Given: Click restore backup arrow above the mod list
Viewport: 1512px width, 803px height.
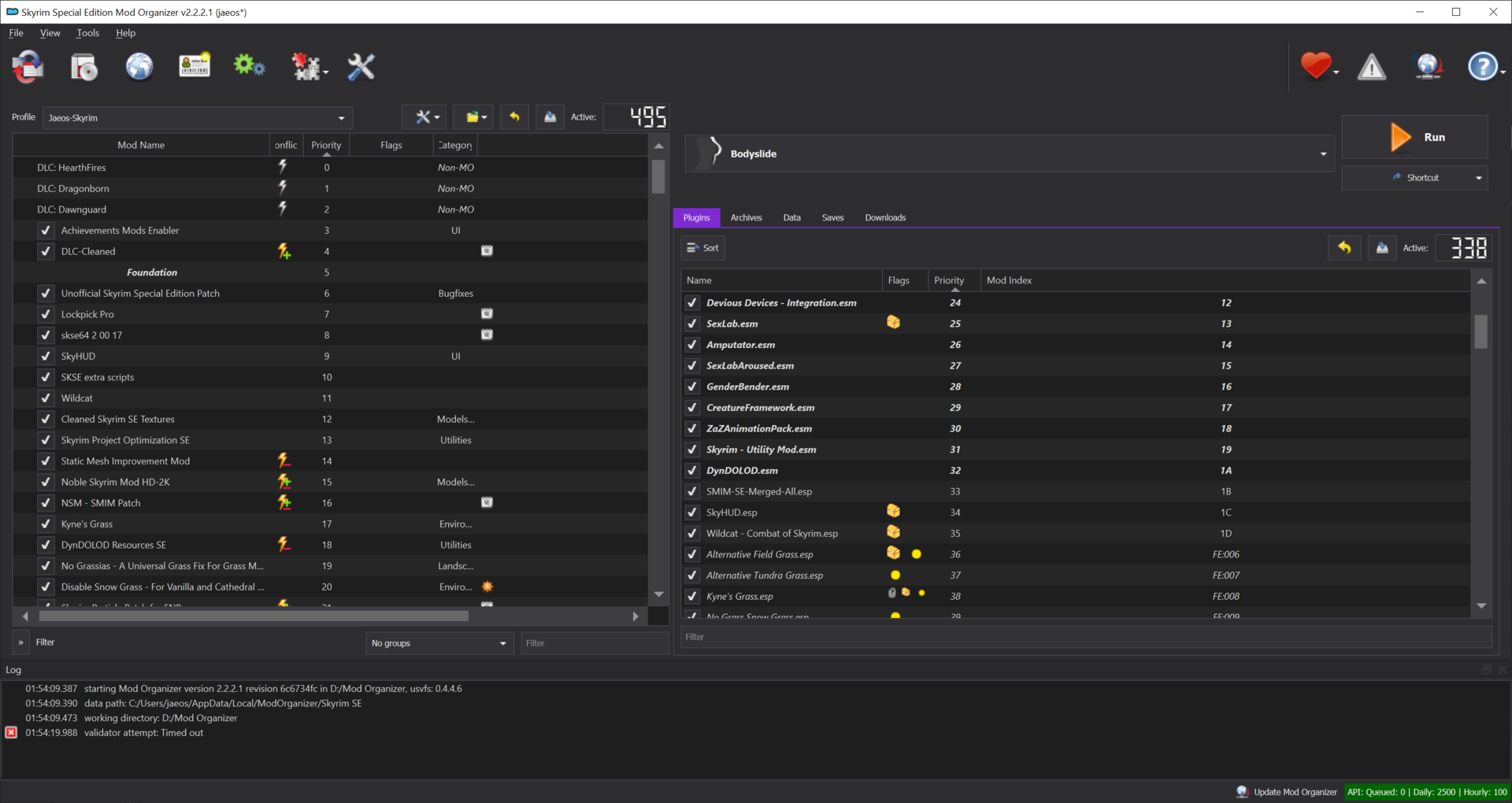Looking at the screenshot, I should pyautogui.click(x=515, y=117).
